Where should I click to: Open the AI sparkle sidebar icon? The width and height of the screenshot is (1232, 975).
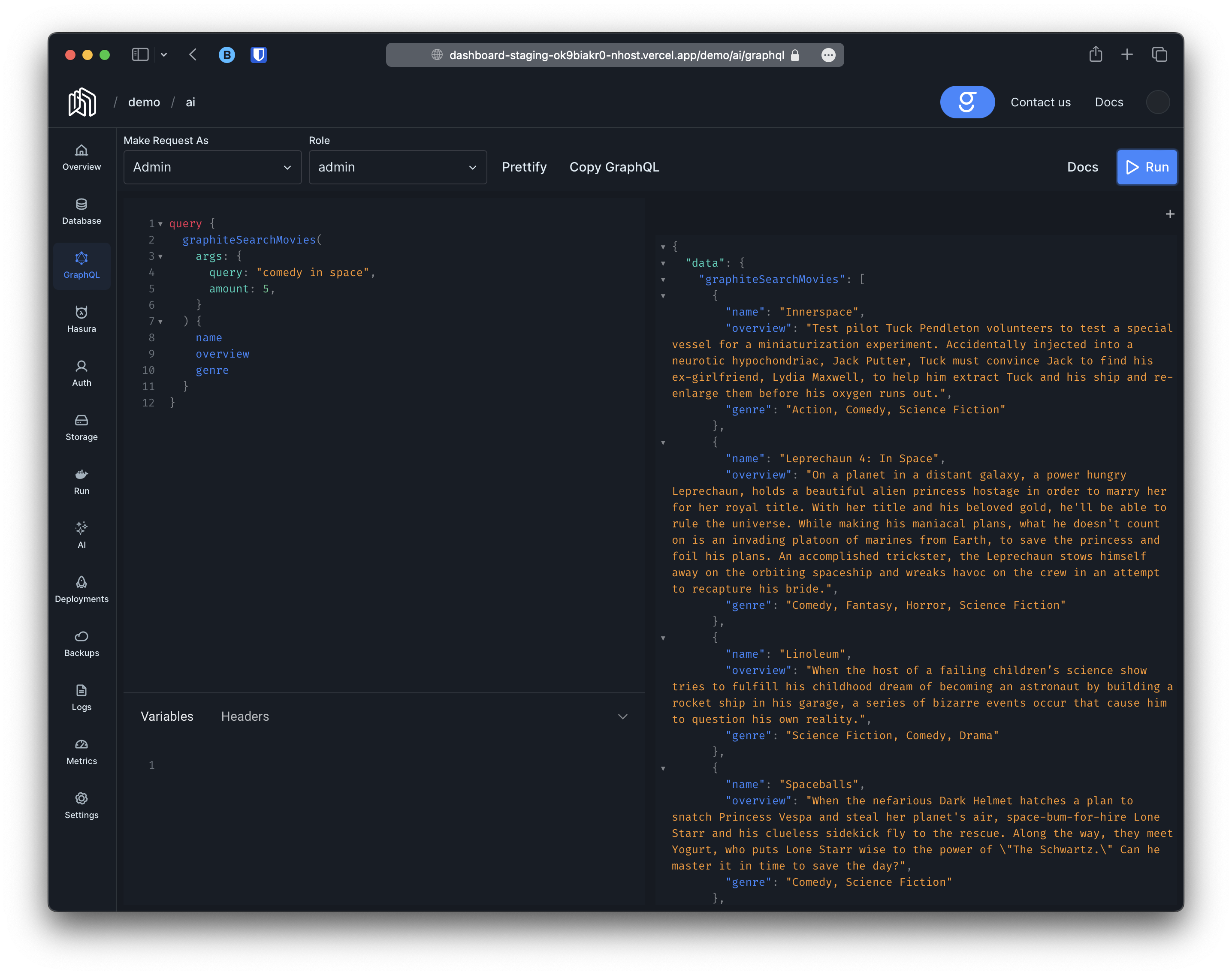(x=81, y=534)
